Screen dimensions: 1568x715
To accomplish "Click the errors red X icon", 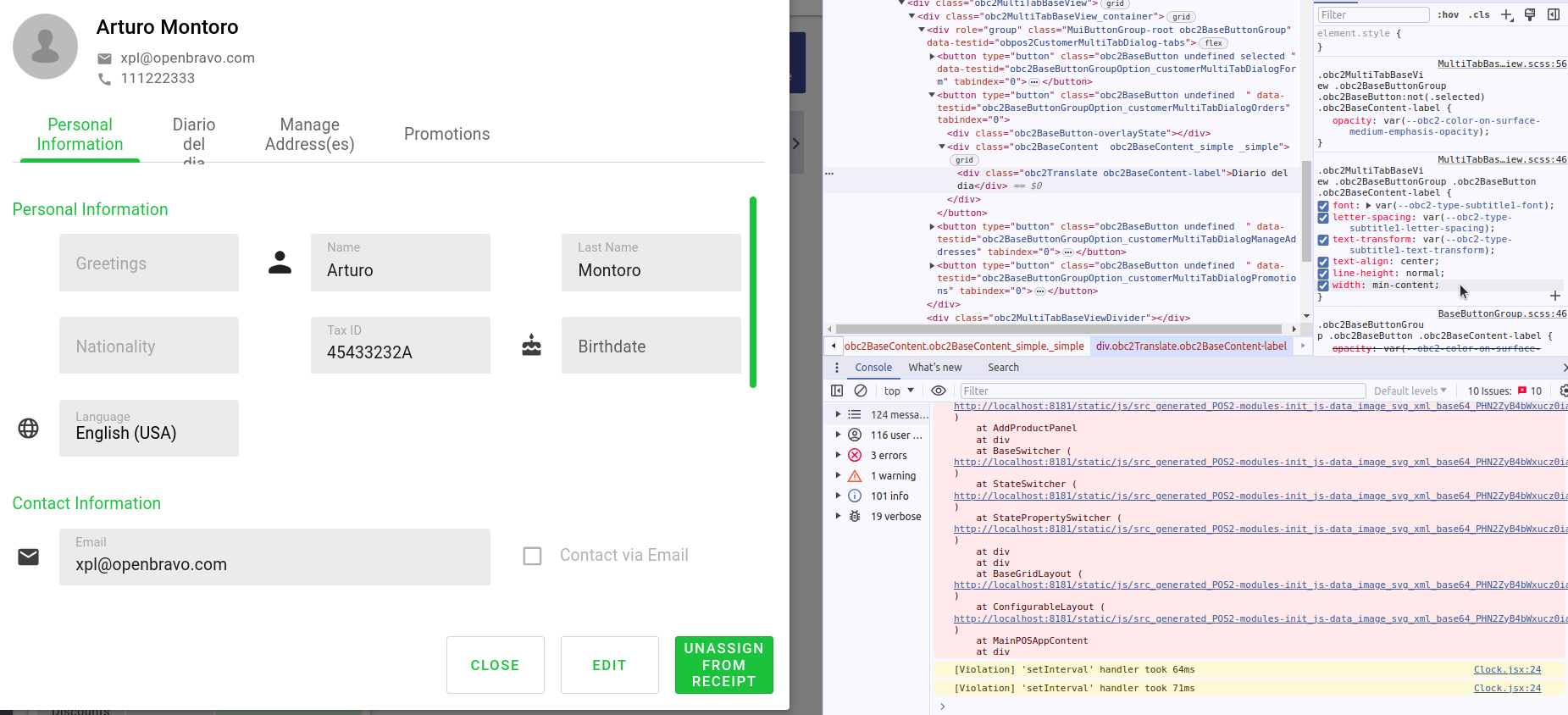I will (855, 455).
